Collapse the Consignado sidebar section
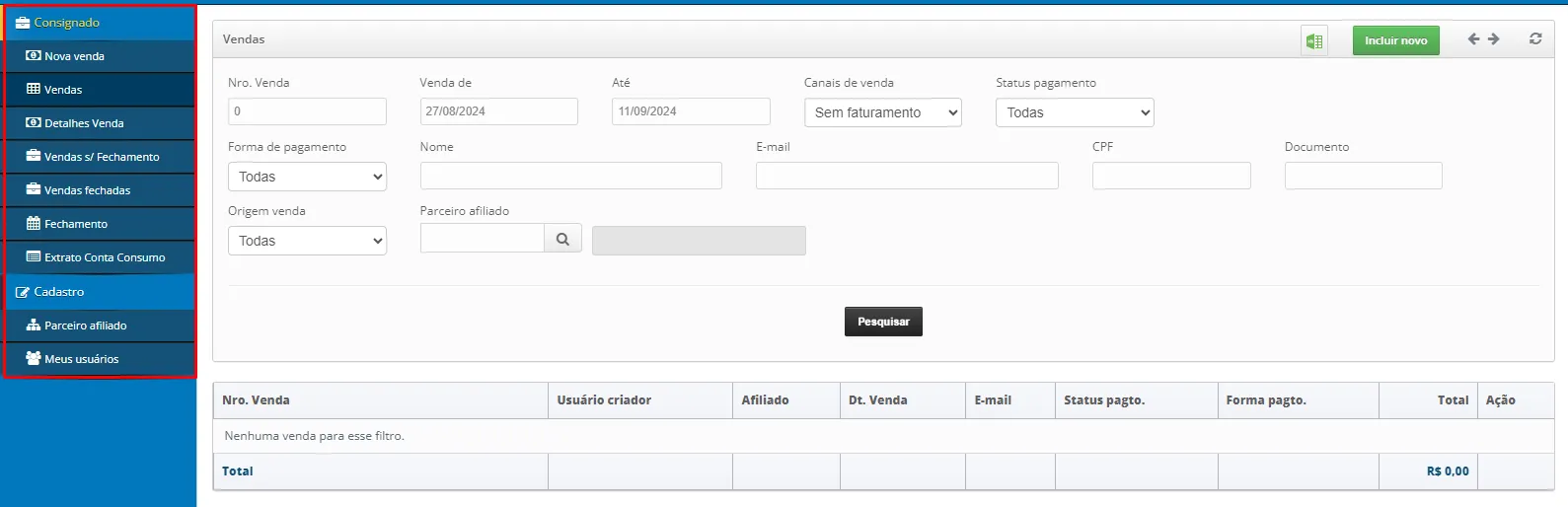The image size is (1568, 507). pos(66,22)
